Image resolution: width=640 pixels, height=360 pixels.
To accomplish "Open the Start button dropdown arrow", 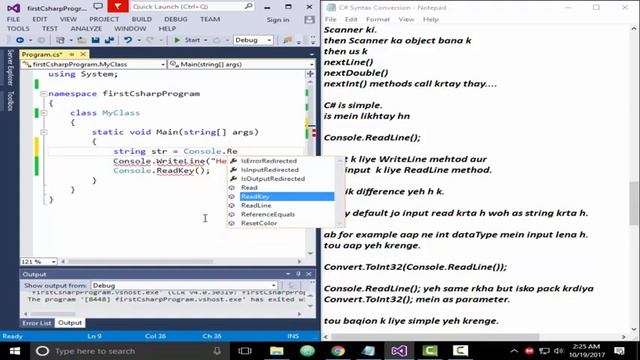I will pos(206,40).
